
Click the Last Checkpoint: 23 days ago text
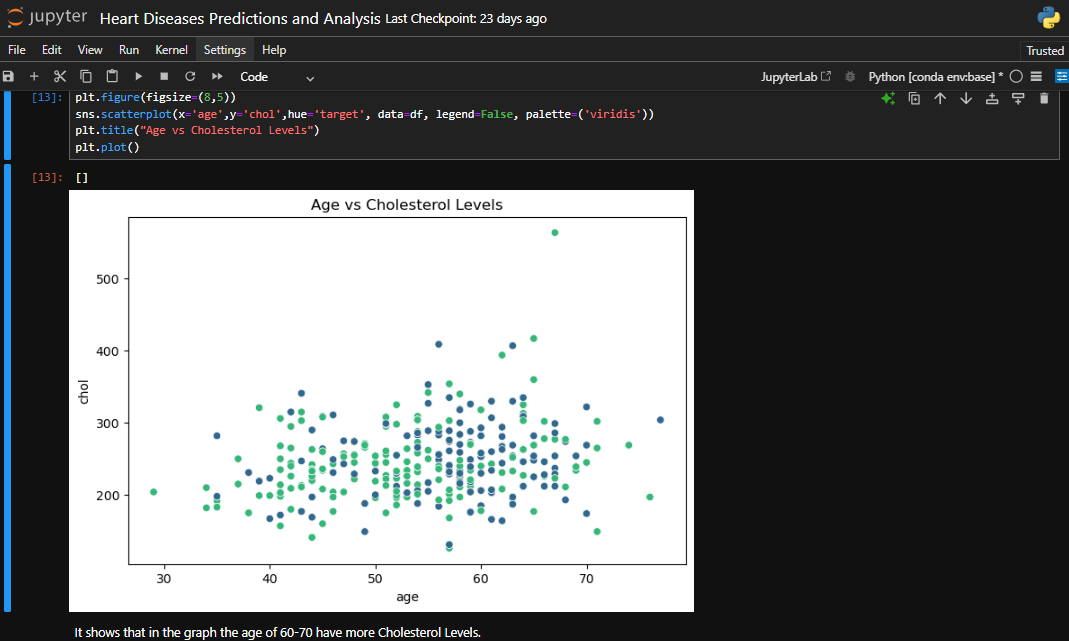pyautogui.click(x=466, y=18)
